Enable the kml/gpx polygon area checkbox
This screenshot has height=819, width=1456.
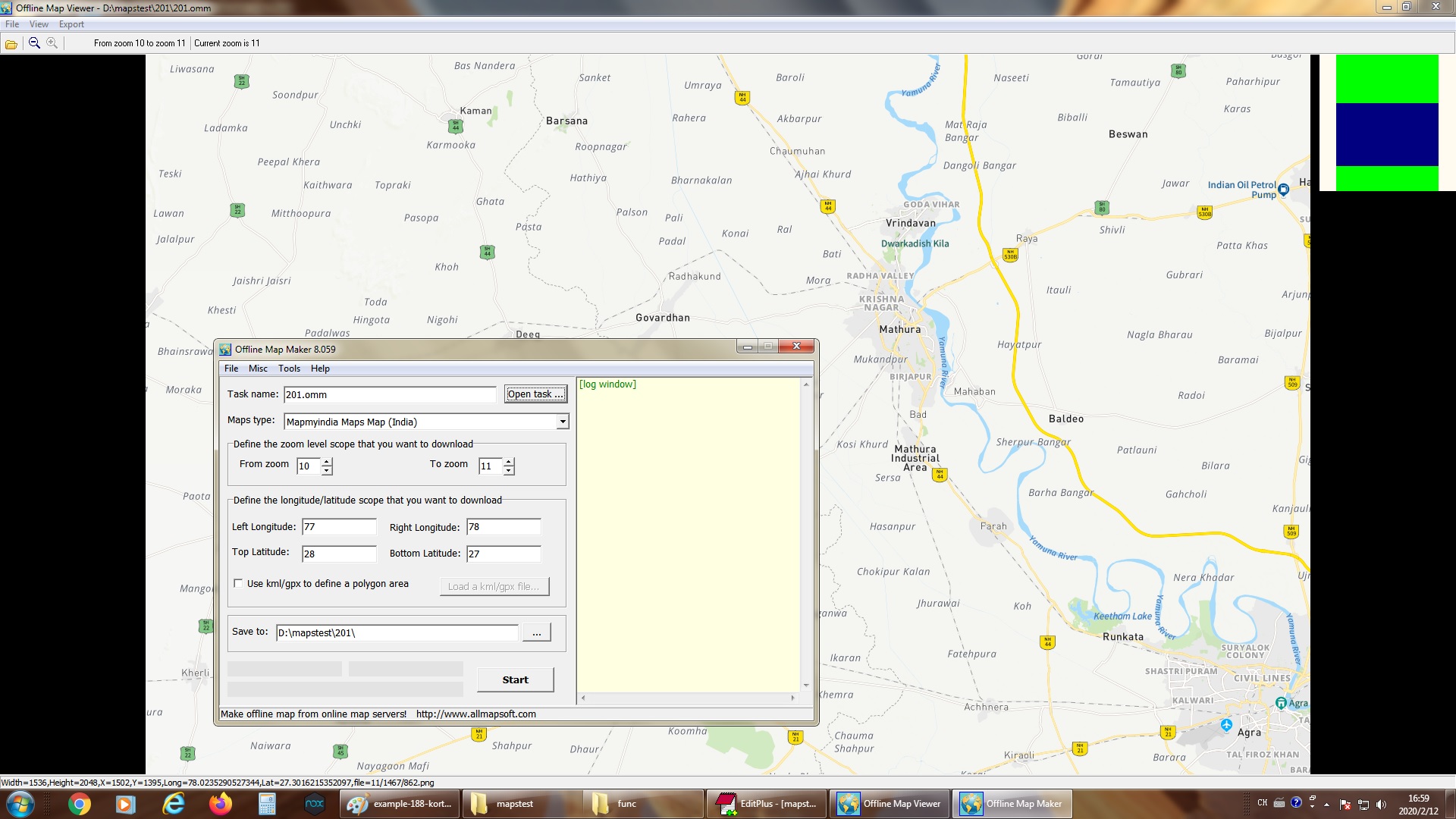pyautogui.click(x=238, y=584)
